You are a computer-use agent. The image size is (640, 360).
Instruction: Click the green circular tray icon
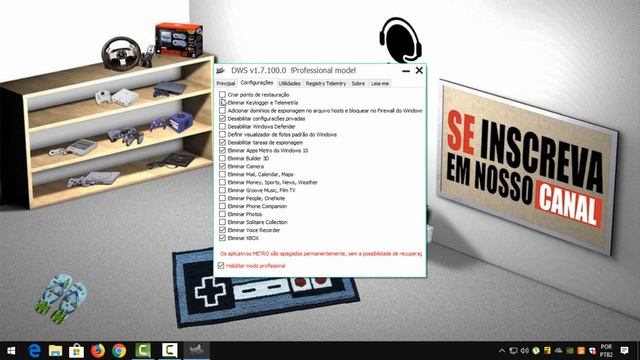tap(536, 351)
